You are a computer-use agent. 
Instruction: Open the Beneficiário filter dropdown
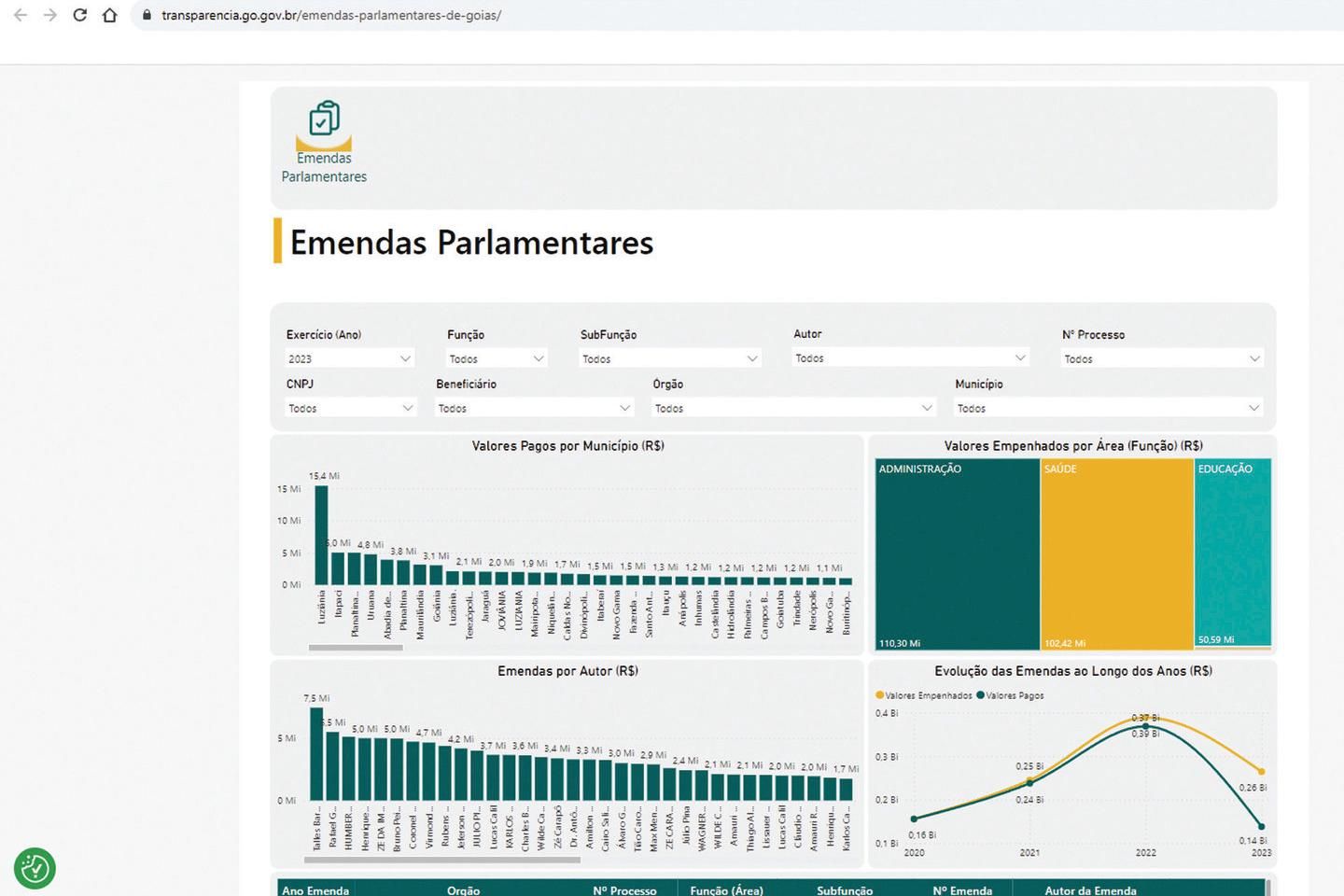coord(535,408)
